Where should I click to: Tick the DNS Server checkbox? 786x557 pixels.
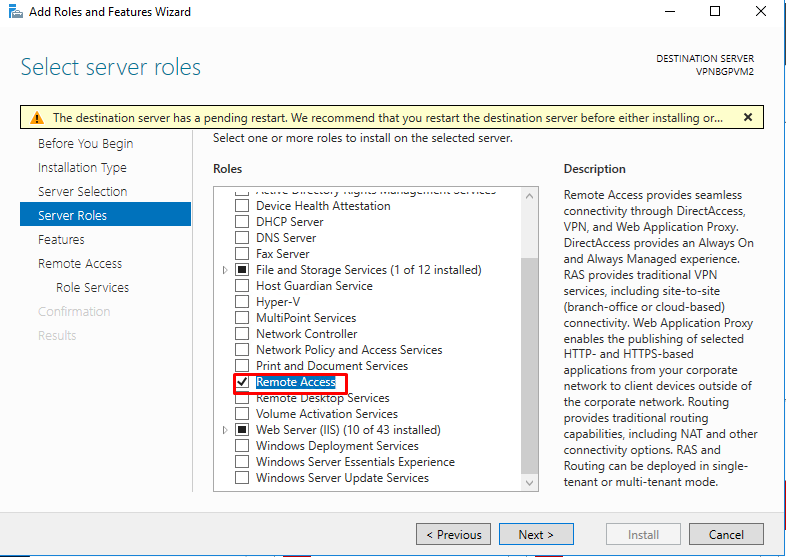241,238
